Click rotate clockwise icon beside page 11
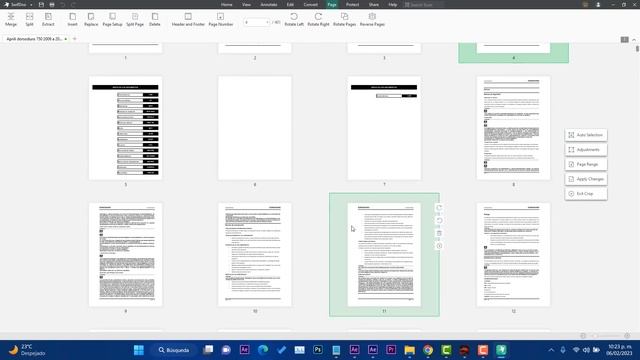 click(439, 208)
